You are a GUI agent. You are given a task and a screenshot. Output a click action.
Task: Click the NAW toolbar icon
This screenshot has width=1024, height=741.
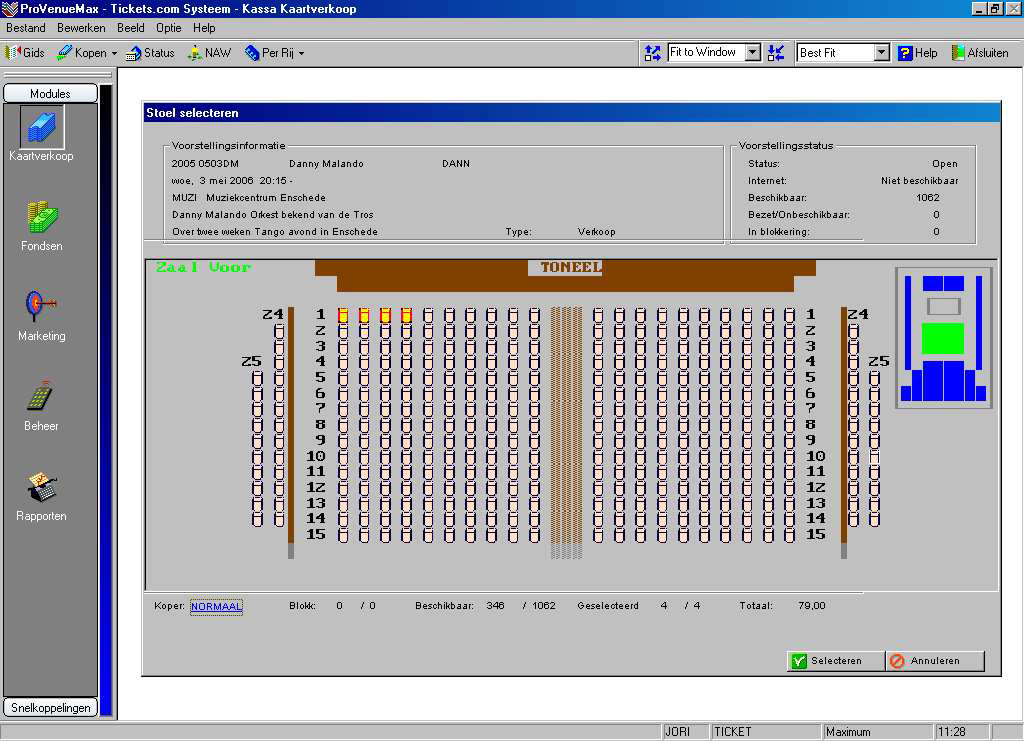195,53
